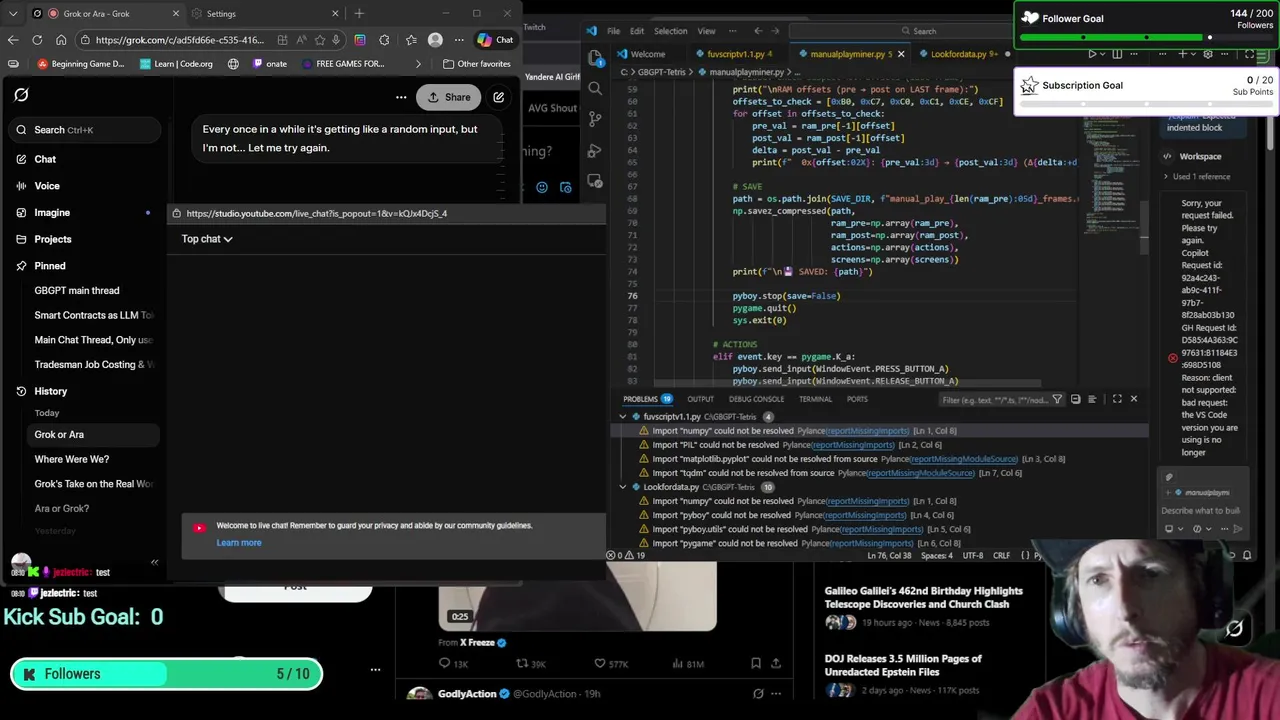1280x720 pixels.
Task: Open Run and Debug in activity bar
Action: [595, 150]
